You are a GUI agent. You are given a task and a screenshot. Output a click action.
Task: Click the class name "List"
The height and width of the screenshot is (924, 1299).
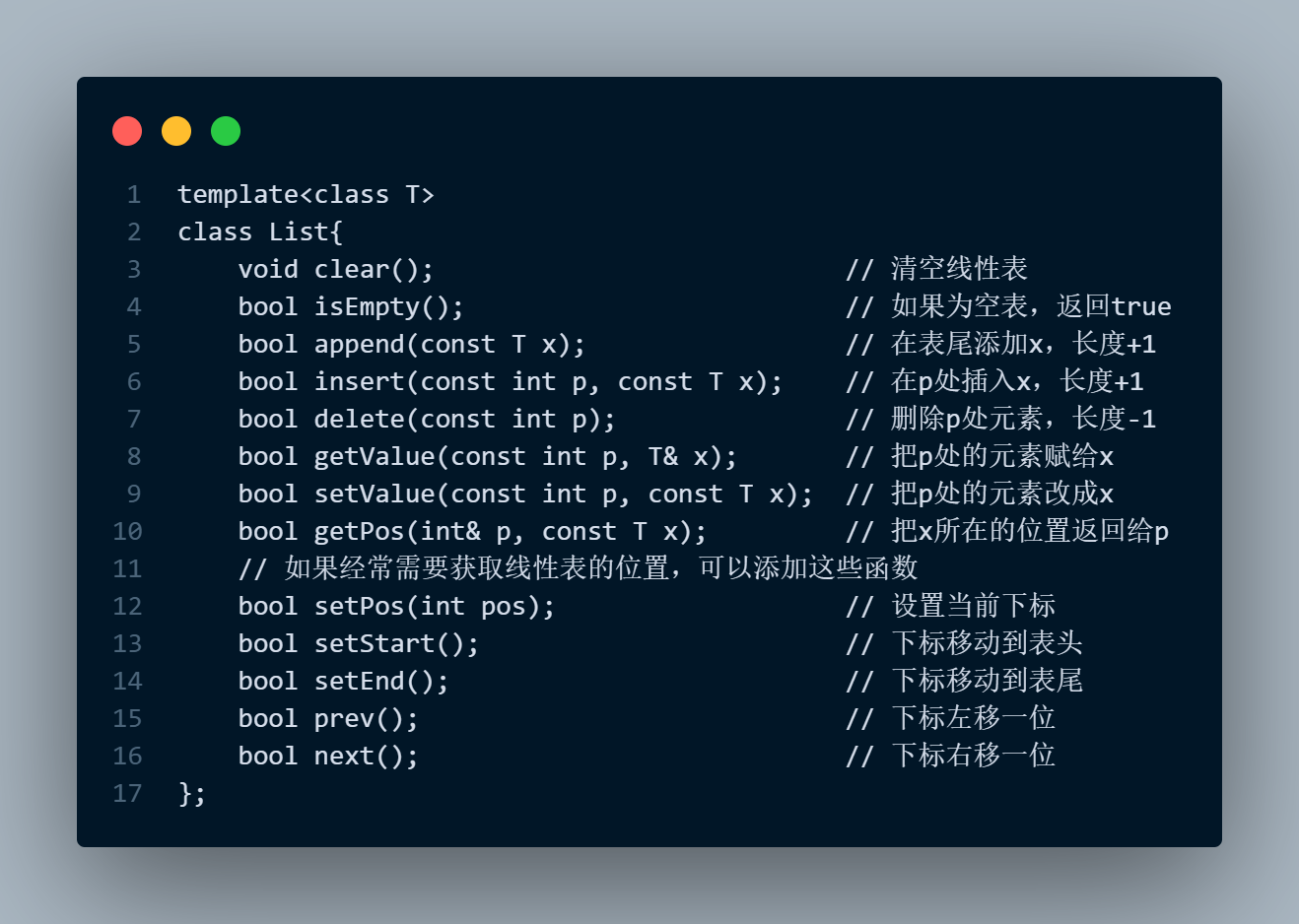pyautogui.click(x=299, y=232)
